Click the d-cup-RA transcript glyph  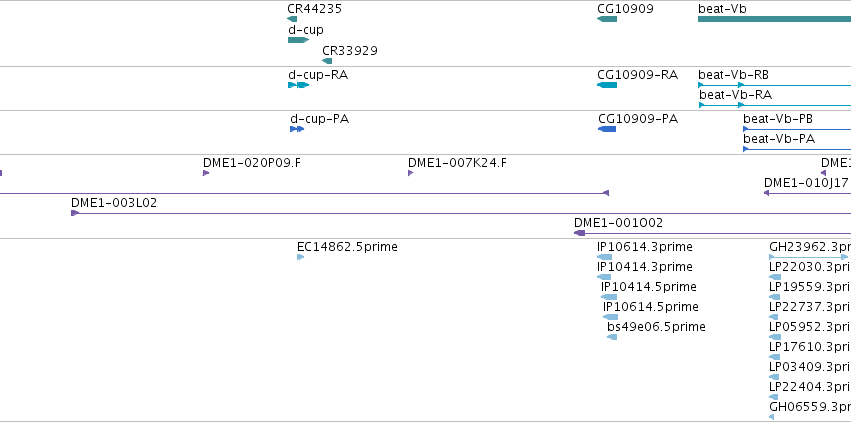299,85
